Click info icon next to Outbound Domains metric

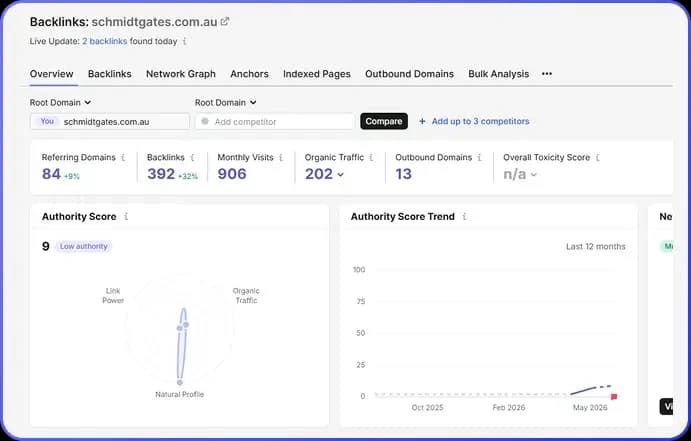[479, 158]
